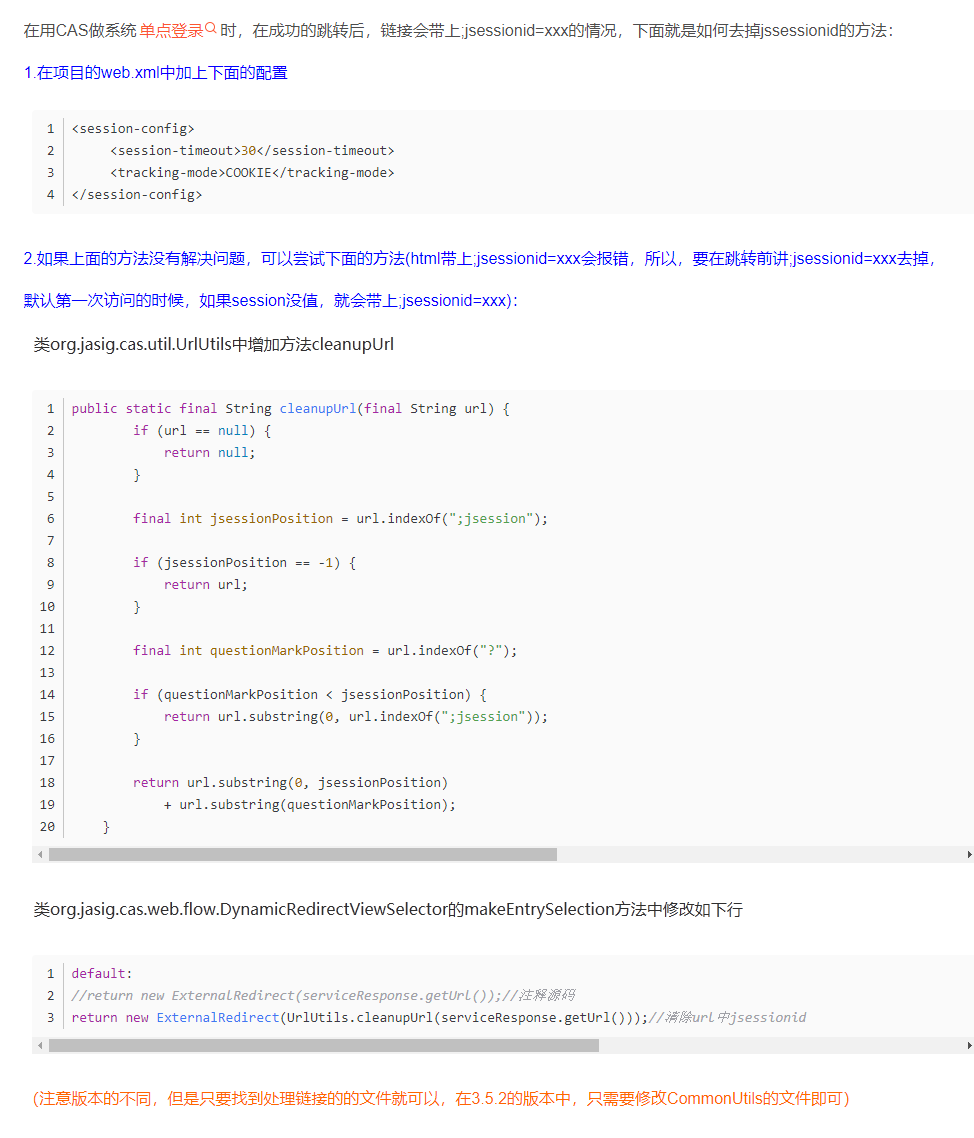Click the orange note about CommonUtils at the bottom
This screenshot has height=1138, width=974.
(440, 1097)
